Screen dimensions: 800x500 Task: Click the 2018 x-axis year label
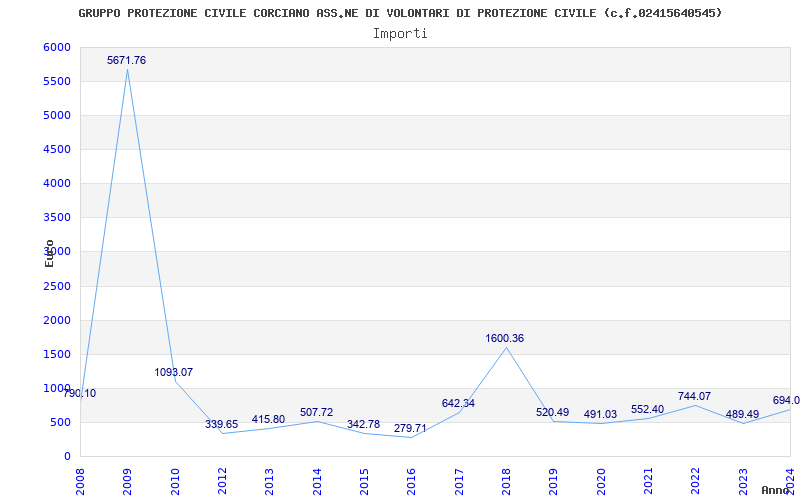[x=506, y=481]
